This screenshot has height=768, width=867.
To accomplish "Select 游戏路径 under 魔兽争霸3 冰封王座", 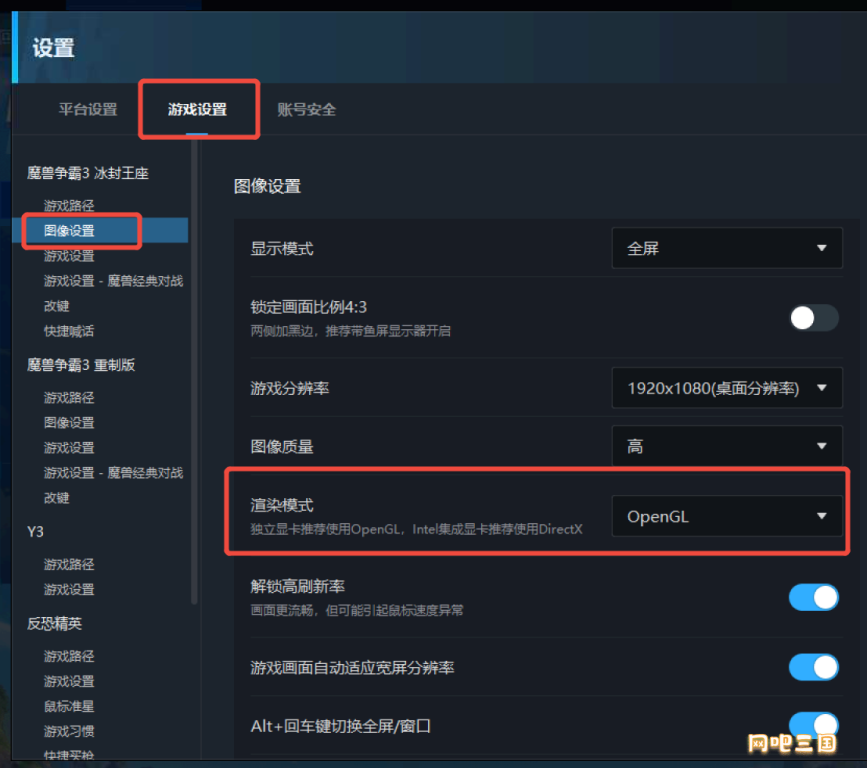I will pos(69,206).
